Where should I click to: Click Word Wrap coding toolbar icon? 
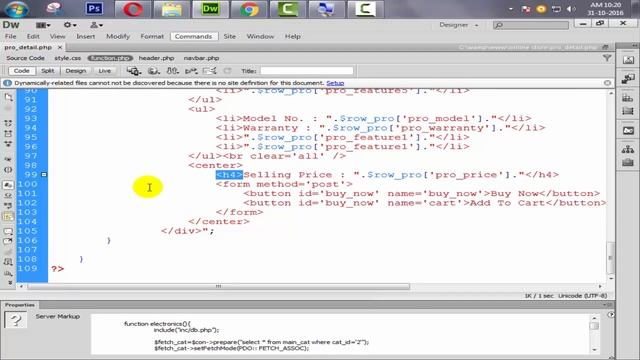8,206
